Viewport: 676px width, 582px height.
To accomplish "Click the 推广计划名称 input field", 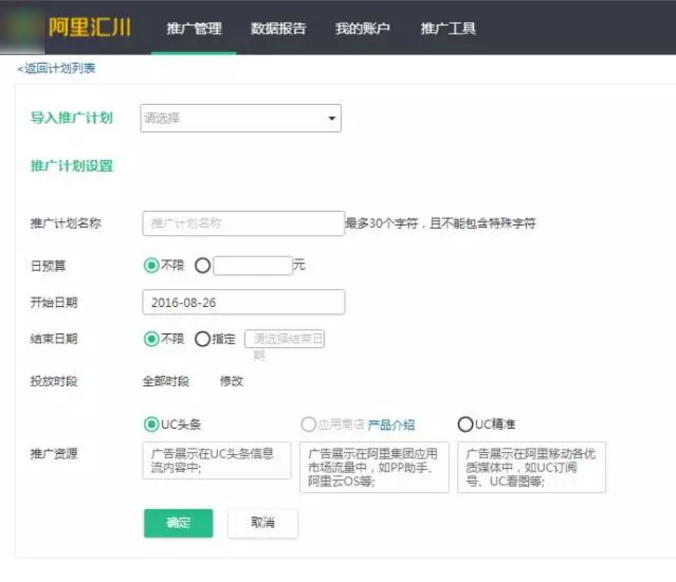I will [243, 223].
